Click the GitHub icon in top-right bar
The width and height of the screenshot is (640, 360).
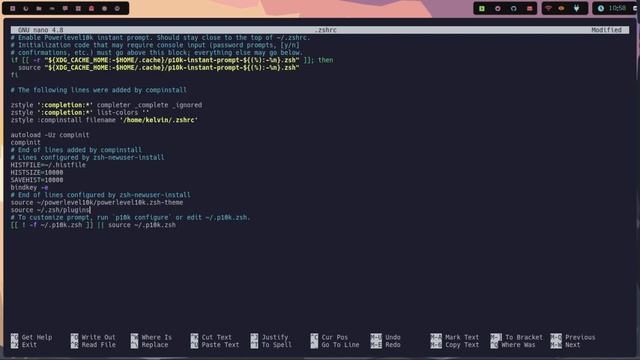pyautogui.click(x=513, y=8)
